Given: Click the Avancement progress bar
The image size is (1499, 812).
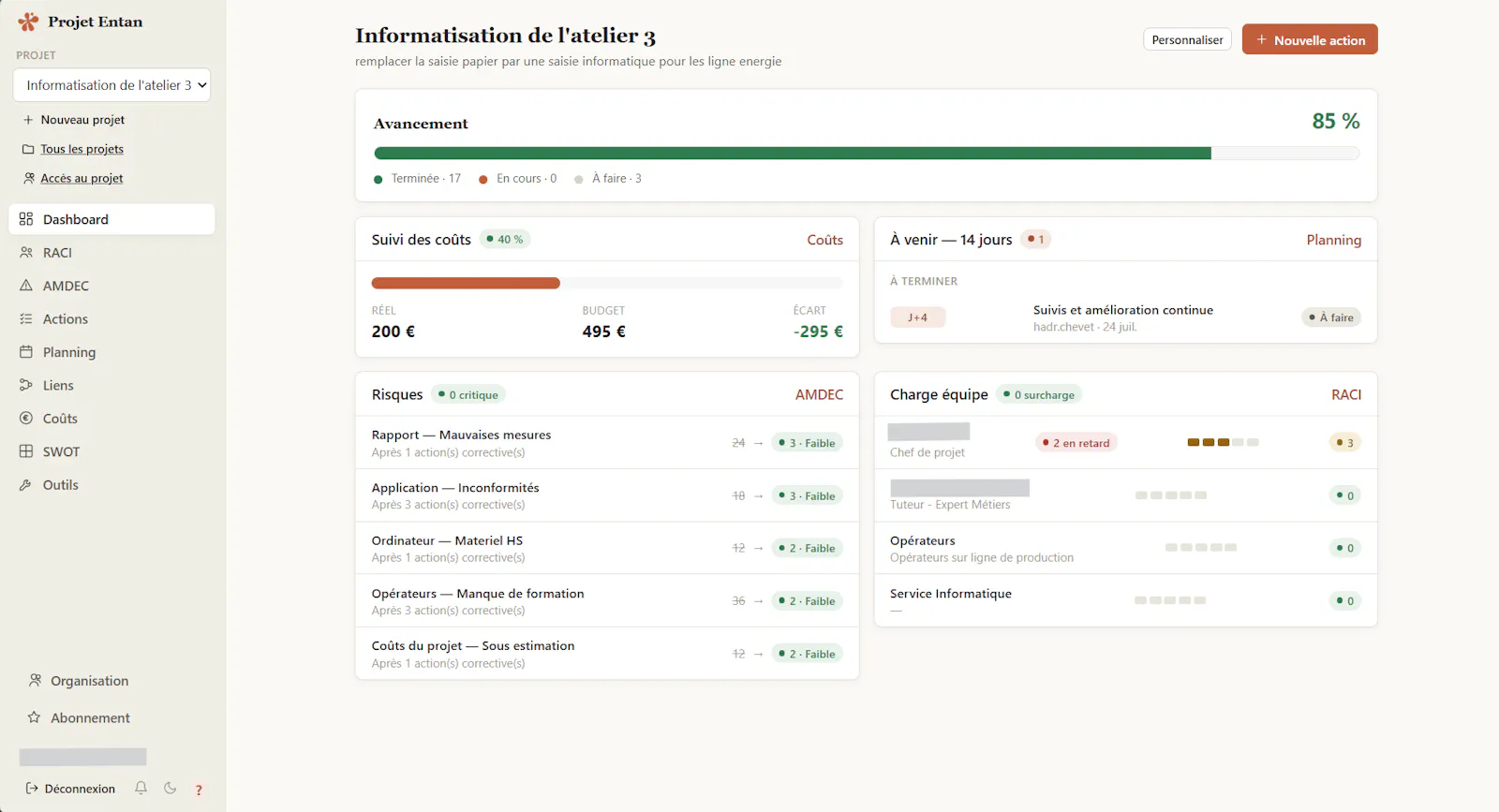Looking at the screenshot, I should 867,153.
